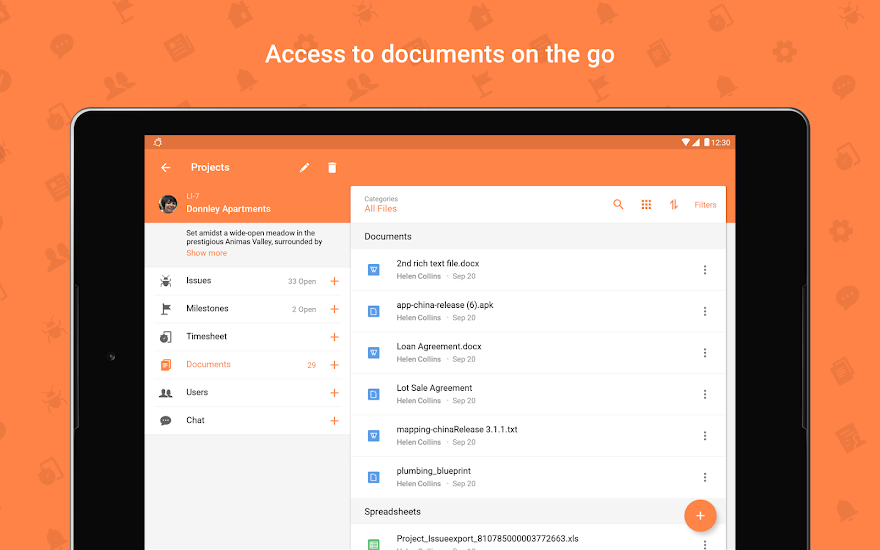Click the Projects title
Image resolution: width=880 pixels, height=550 pixels.
210,167
